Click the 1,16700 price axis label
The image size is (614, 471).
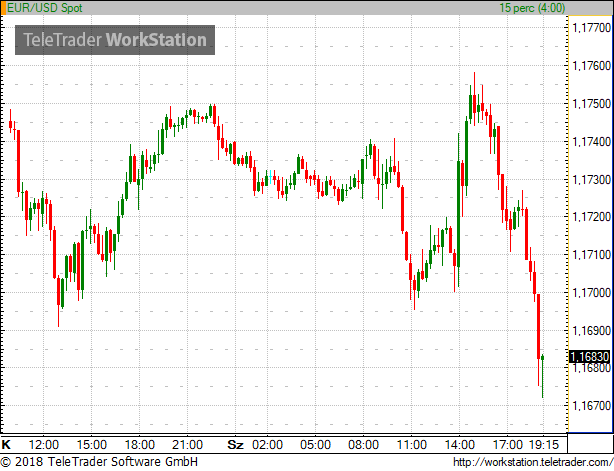591,406
